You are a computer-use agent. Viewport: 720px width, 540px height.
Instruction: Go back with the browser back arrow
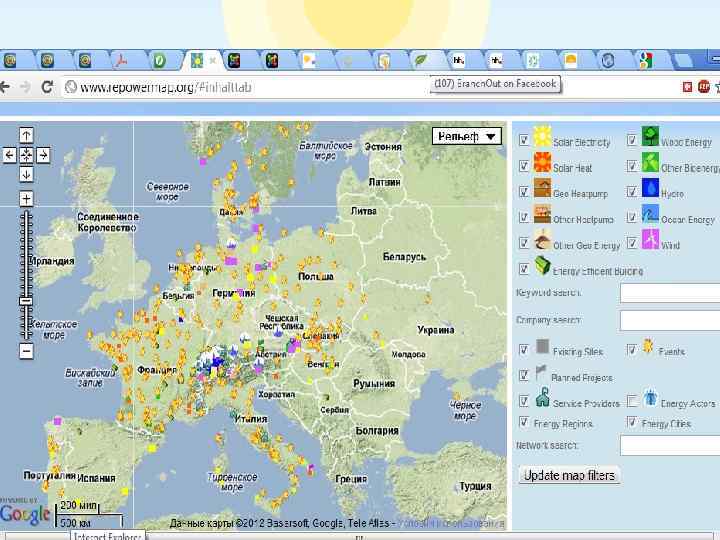5,87
